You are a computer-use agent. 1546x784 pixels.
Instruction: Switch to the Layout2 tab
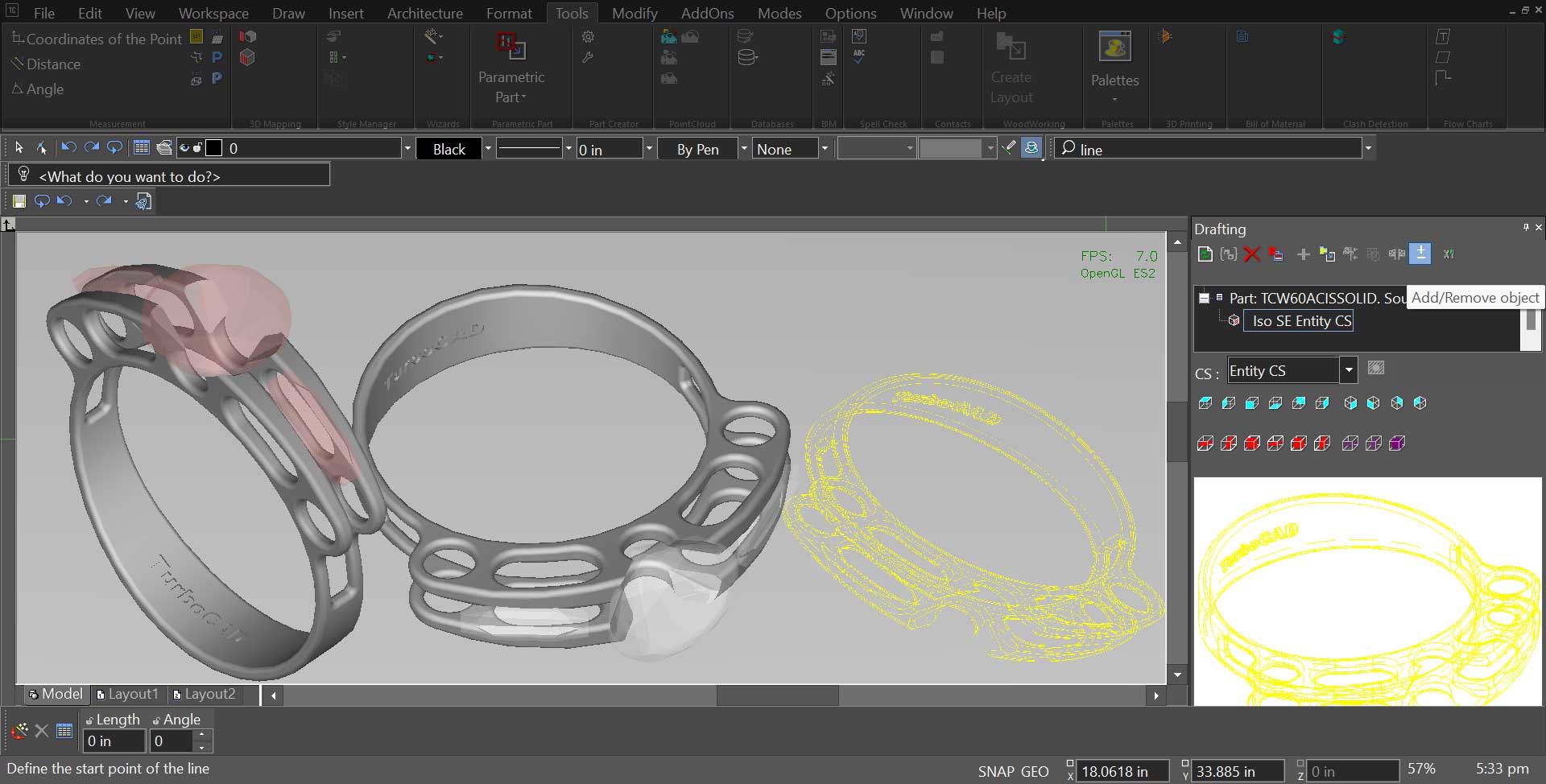click(205, 694)
